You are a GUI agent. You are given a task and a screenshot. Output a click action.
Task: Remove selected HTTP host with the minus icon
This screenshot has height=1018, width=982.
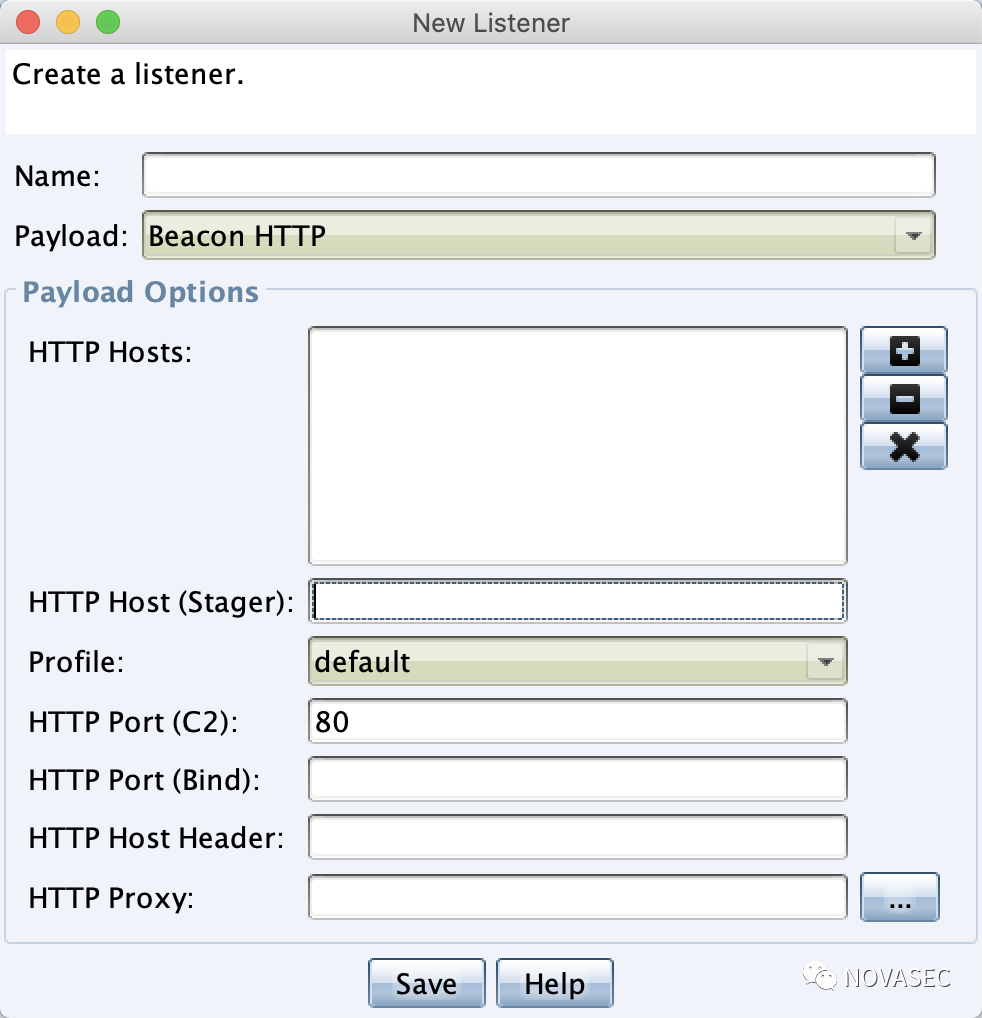pos(903,399)
